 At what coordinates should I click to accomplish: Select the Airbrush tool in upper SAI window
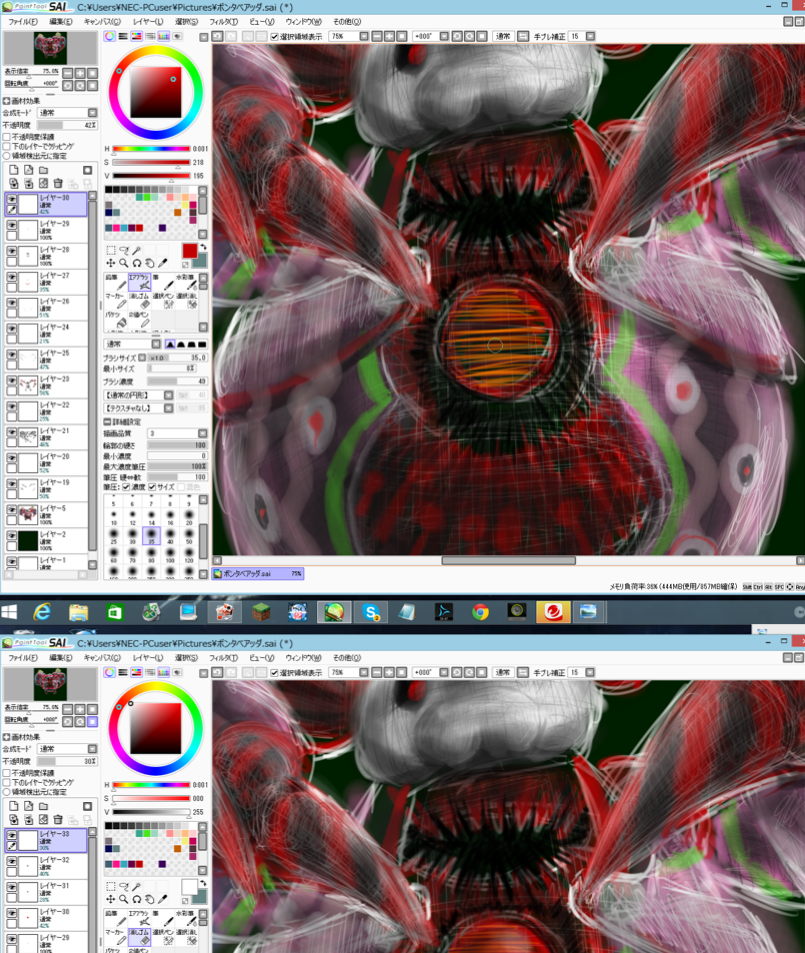click(x=139, y=282)
